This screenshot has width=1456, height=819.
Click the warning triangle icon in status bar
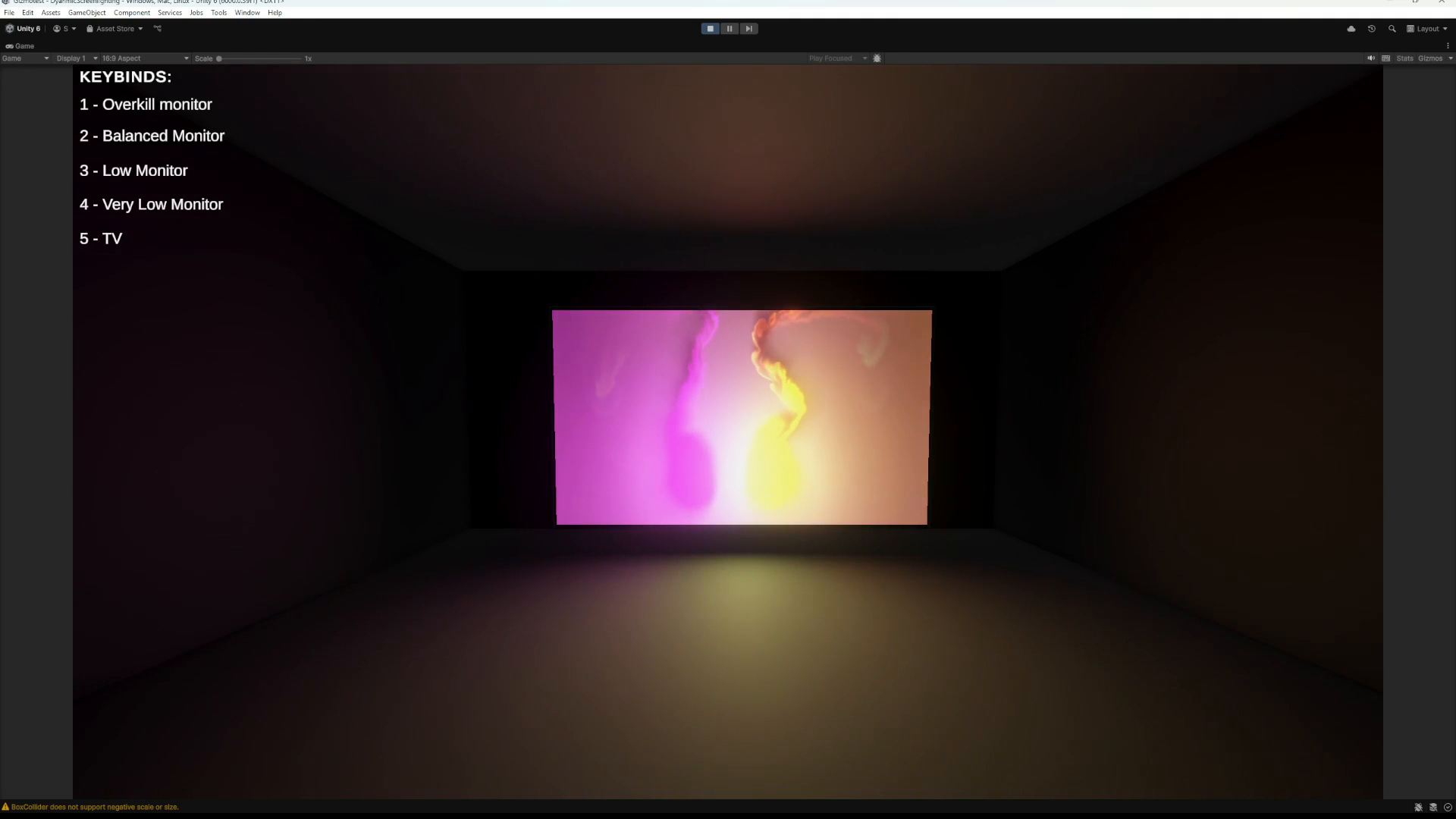tap(5, 807)
